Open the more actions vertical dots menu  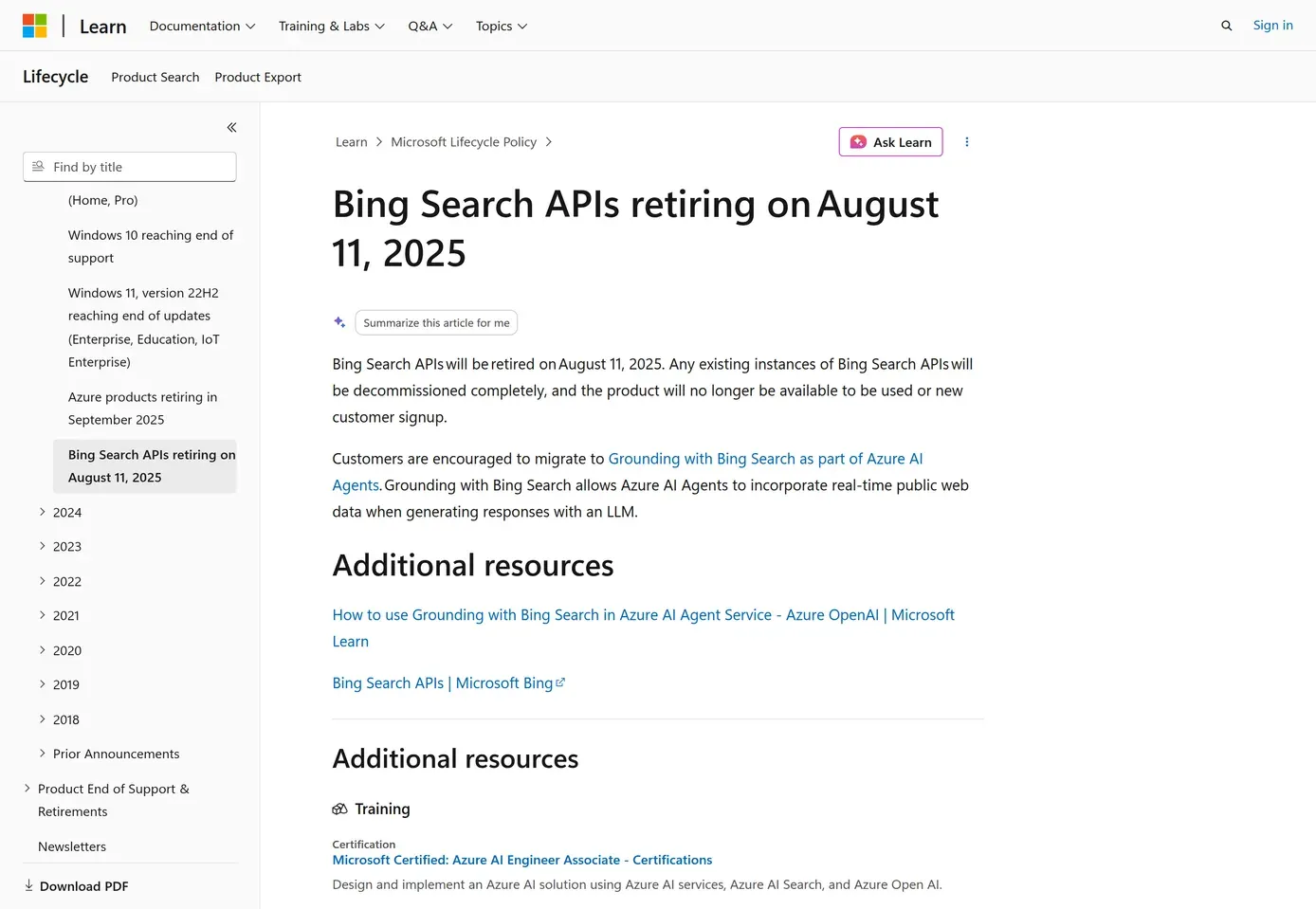pos(966,142)
